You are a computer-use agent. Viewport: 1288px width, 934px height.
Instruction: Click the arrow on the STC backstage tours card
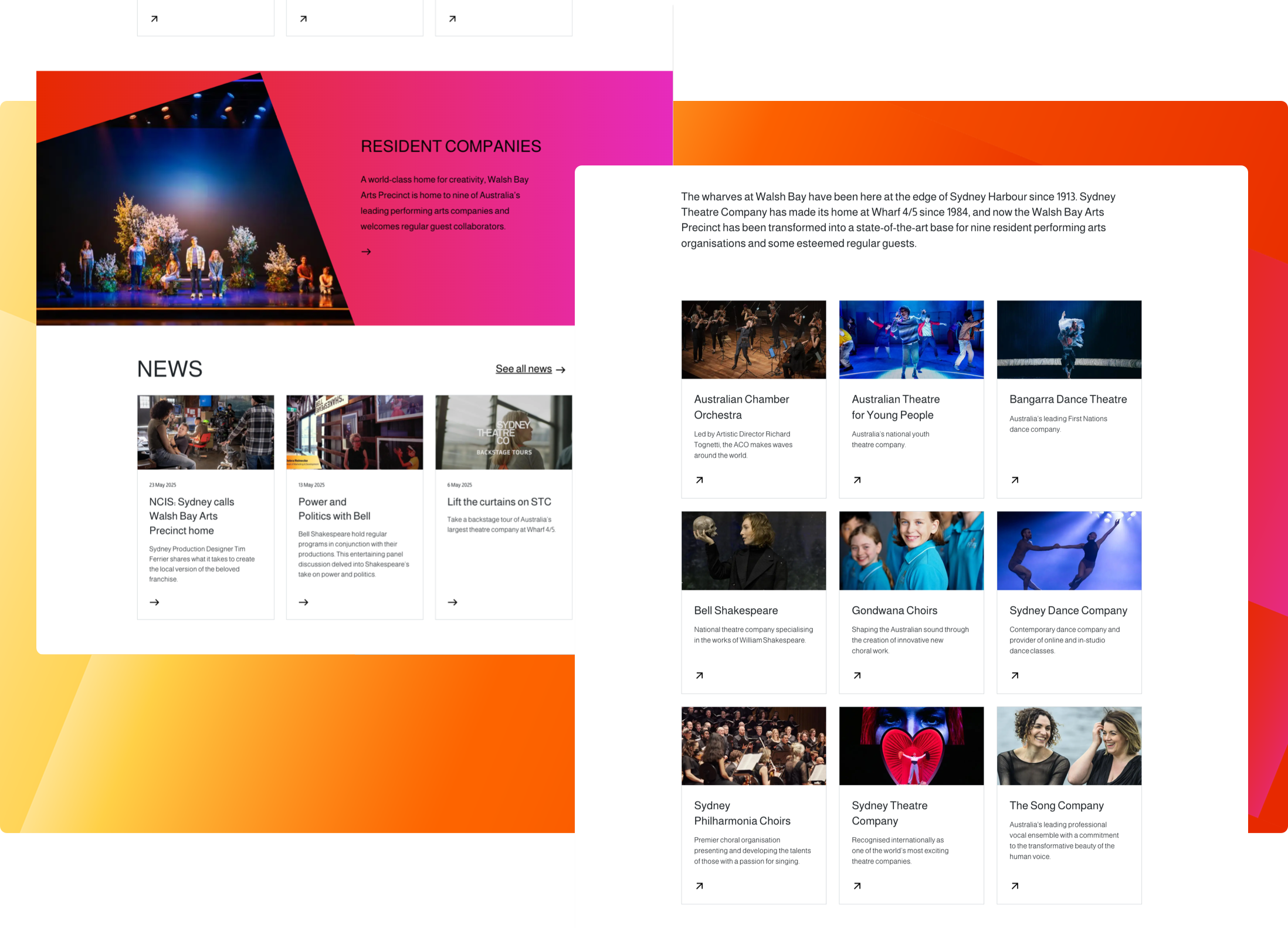[x=453, y=602]
